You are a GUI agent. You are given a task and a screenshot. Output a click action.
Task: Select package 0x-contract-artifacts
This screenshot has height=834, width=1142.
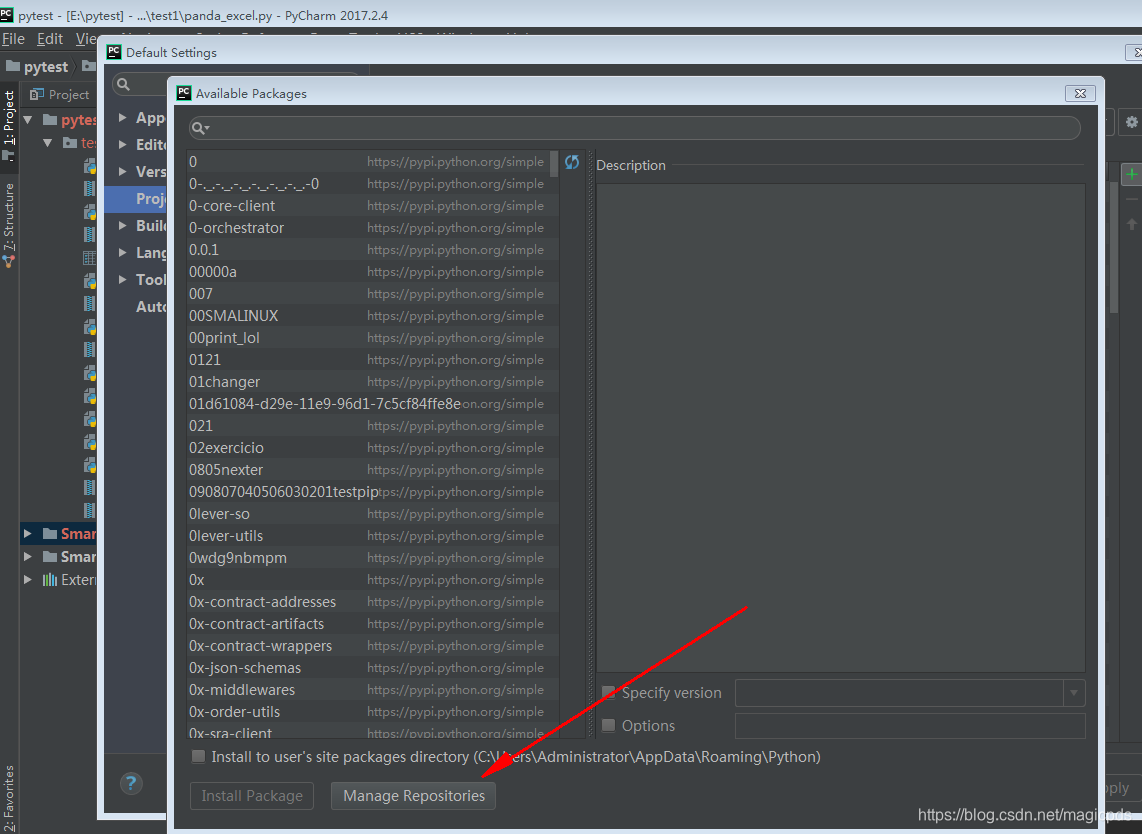point(372,623)
